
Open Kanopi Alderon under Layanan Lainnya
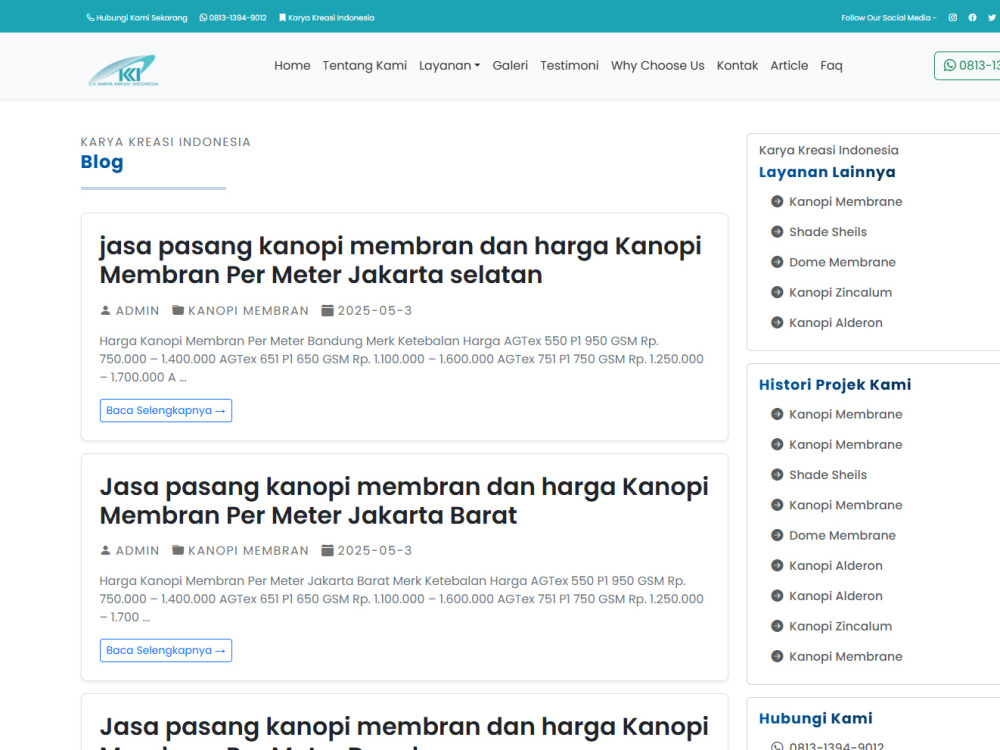[835, 323]
